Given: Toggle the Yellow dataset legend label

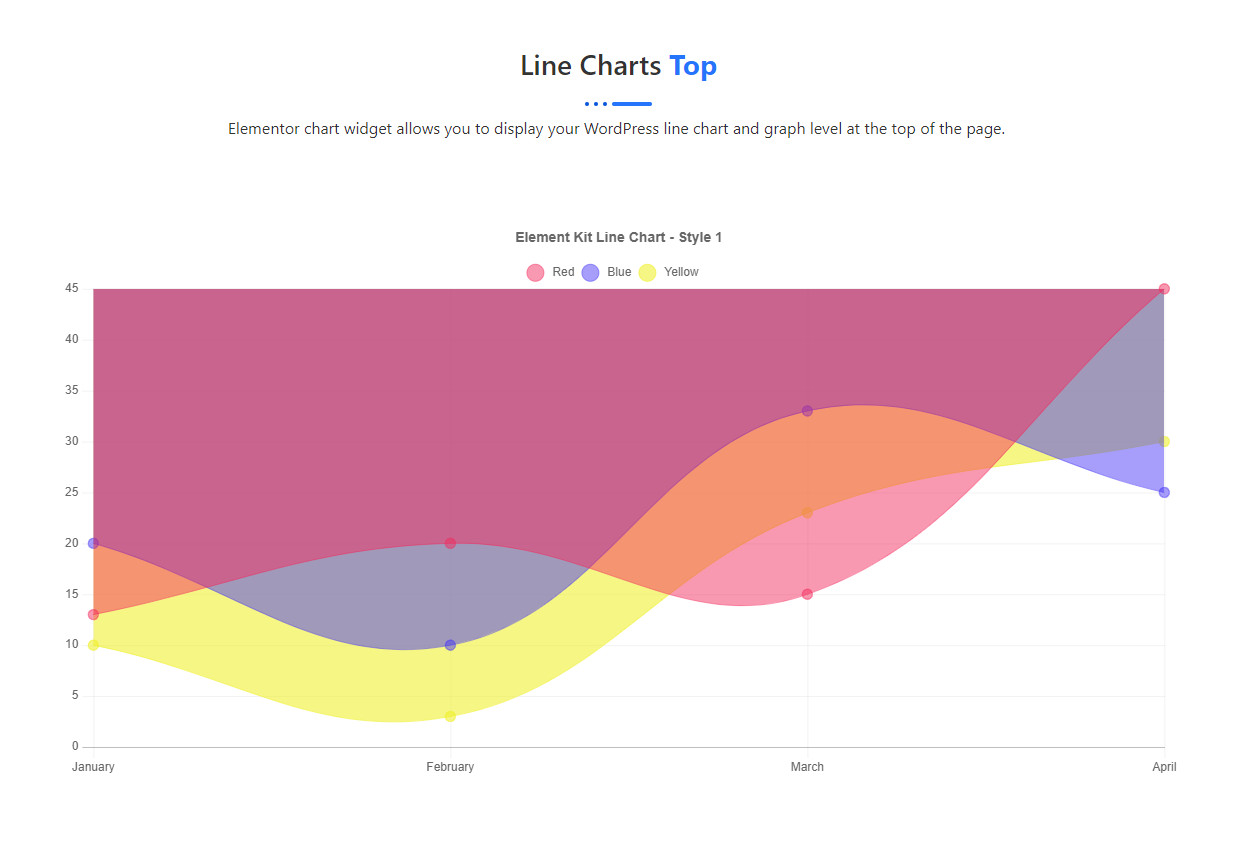Looking at the screenshot, I should click(681, 272).
